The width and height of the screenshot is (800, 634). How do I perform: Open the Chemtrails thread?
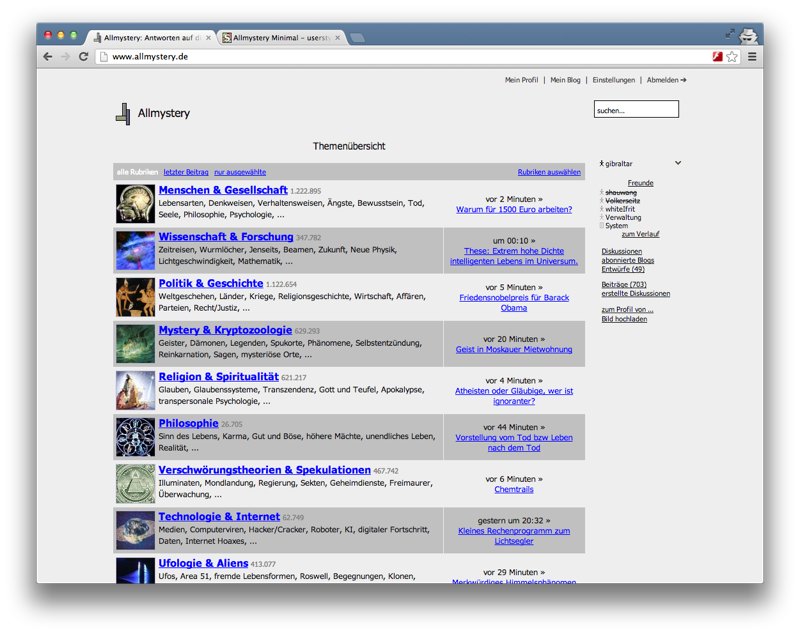click(514, 490)
